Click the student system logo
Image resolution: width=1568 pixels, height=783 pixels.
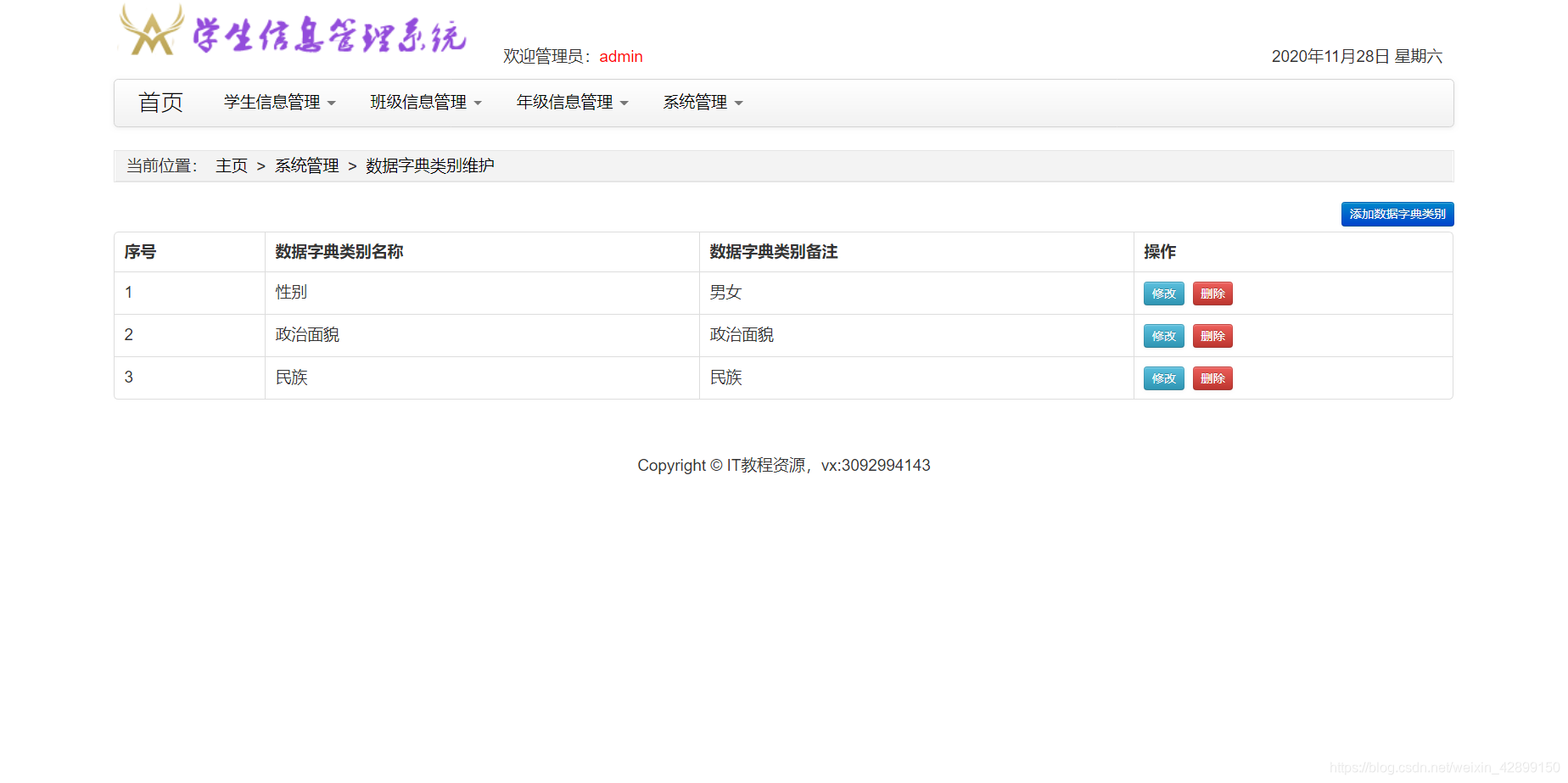[x=293, y=31]
